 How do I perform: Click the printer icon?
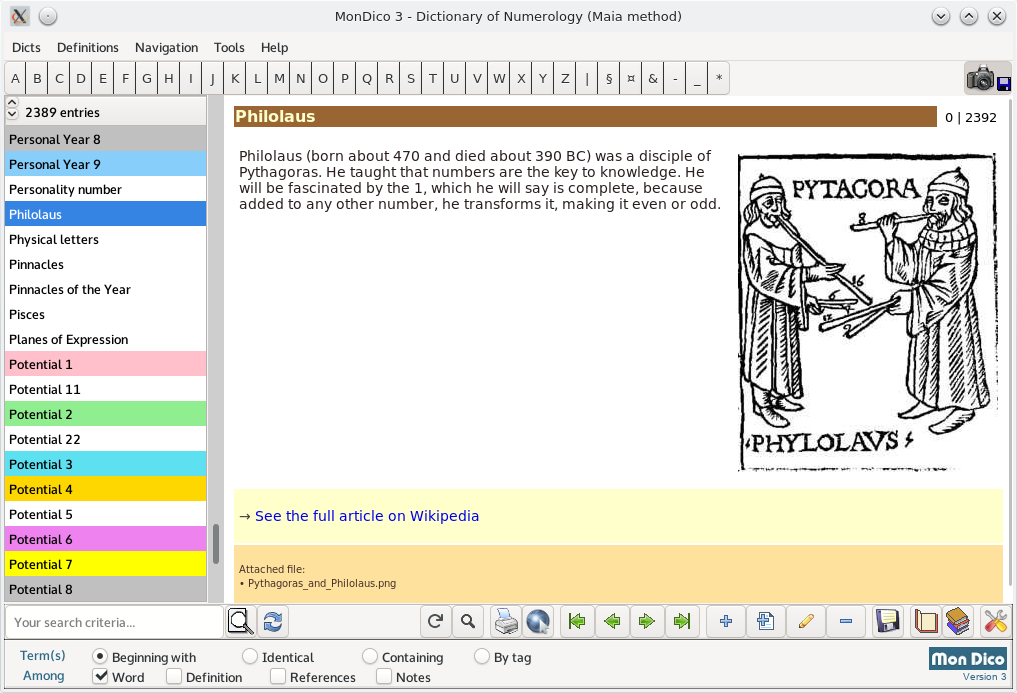click(506, 622)
